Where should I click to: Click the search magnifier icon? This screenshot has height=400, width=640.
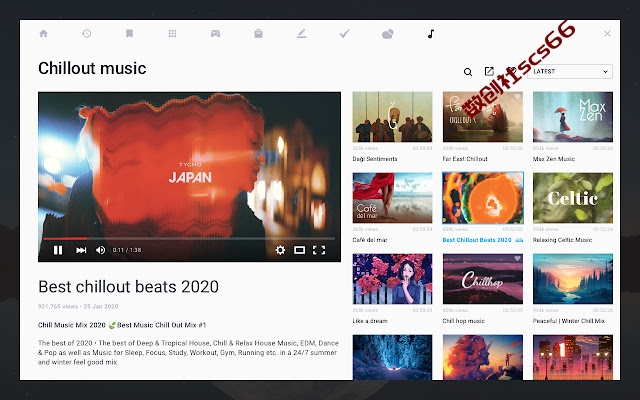[x=468, y=72]
